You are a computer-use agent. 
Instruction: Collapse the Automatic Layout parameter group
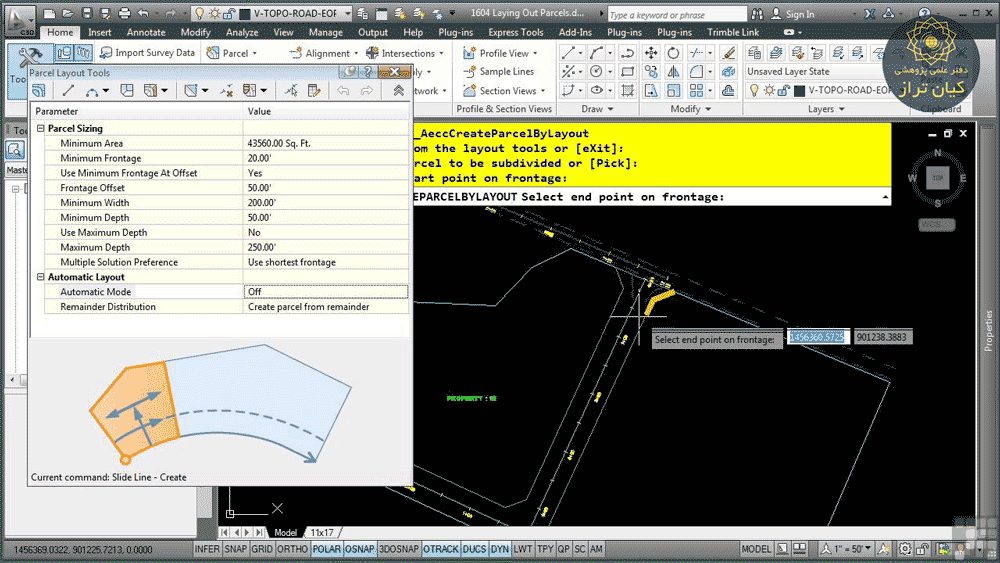[x=41, y=277]
